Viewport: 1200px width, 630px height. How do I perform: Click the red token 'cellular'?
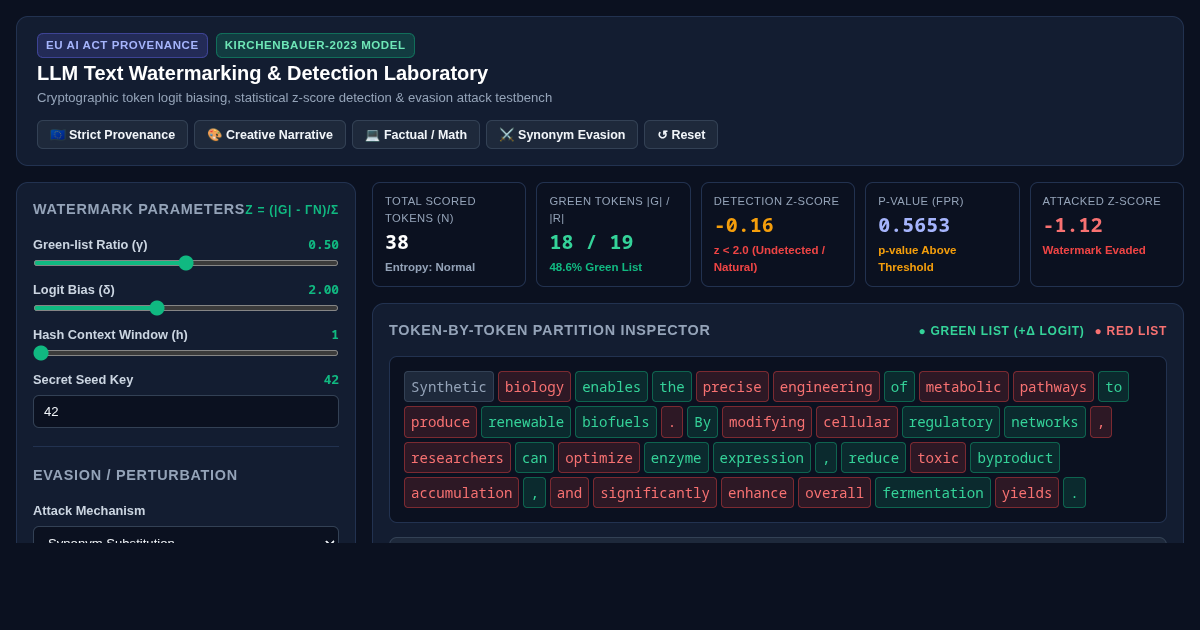[857, 422]
